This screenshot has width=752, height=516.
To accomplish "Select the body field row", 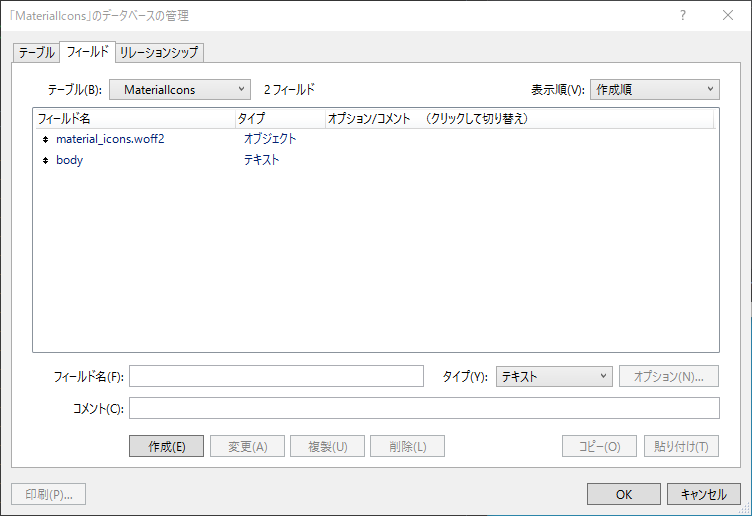I will pyautogui.click(x=375, y=160).
